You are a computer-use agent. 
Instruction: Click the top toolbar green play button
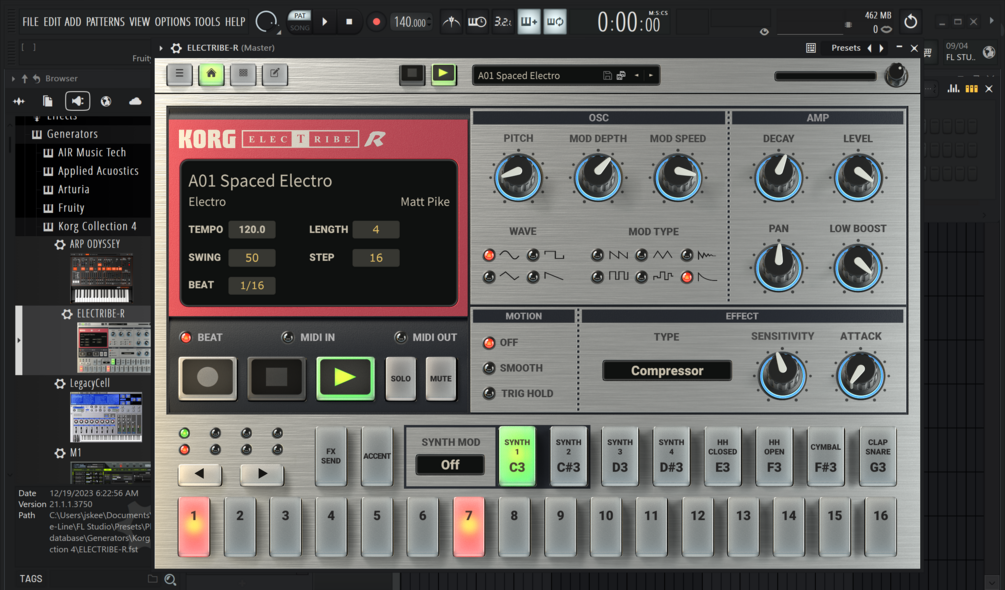(x=444, y=74)
